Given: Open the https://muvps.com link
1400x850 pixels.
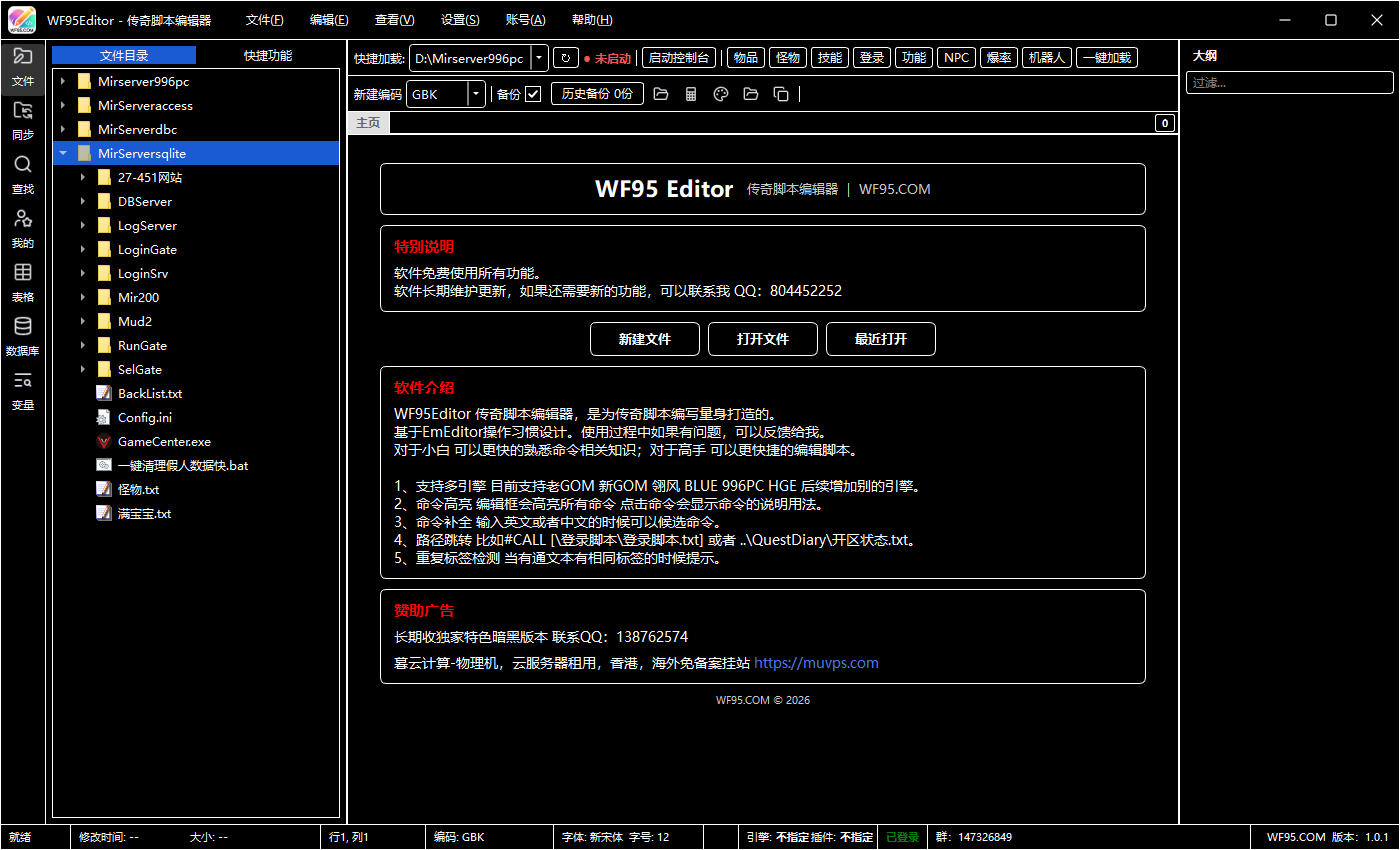Looking at the screenshot, I should click(816, 663).
